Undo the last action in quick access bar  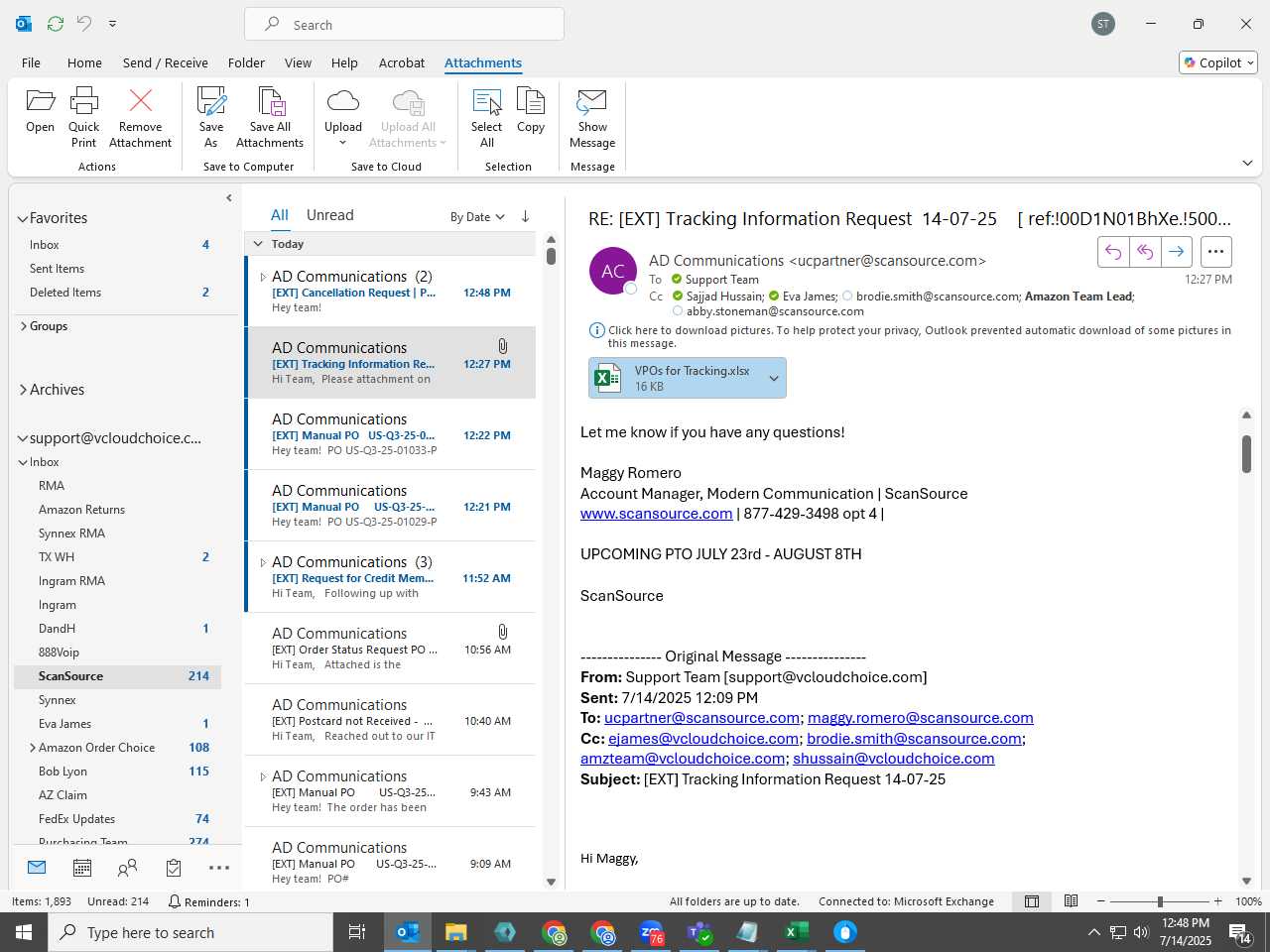click(x=84, y=24)
